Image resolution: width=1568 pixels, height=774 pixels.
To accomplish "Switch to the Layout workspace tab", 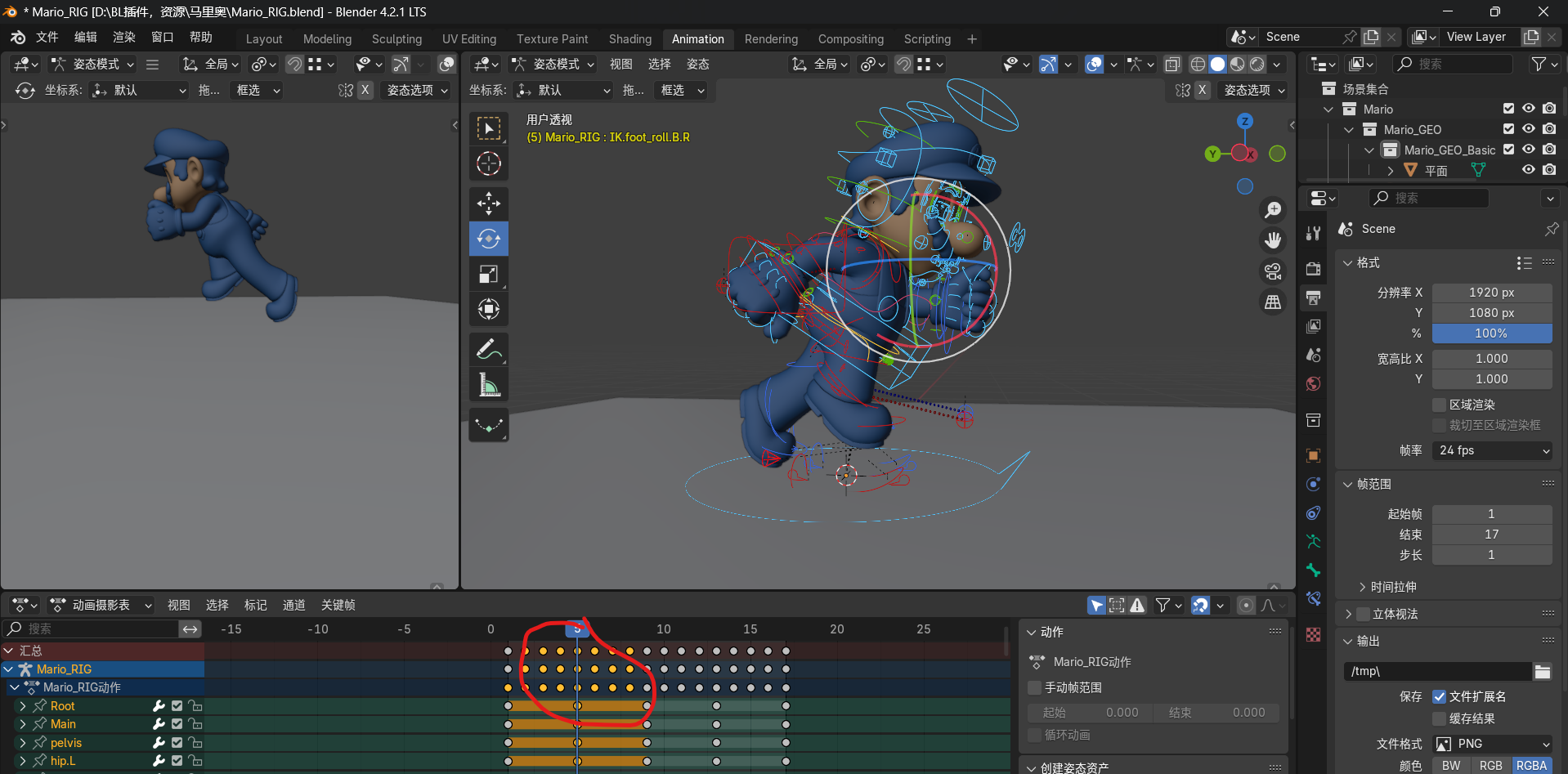I will point(264,38).
